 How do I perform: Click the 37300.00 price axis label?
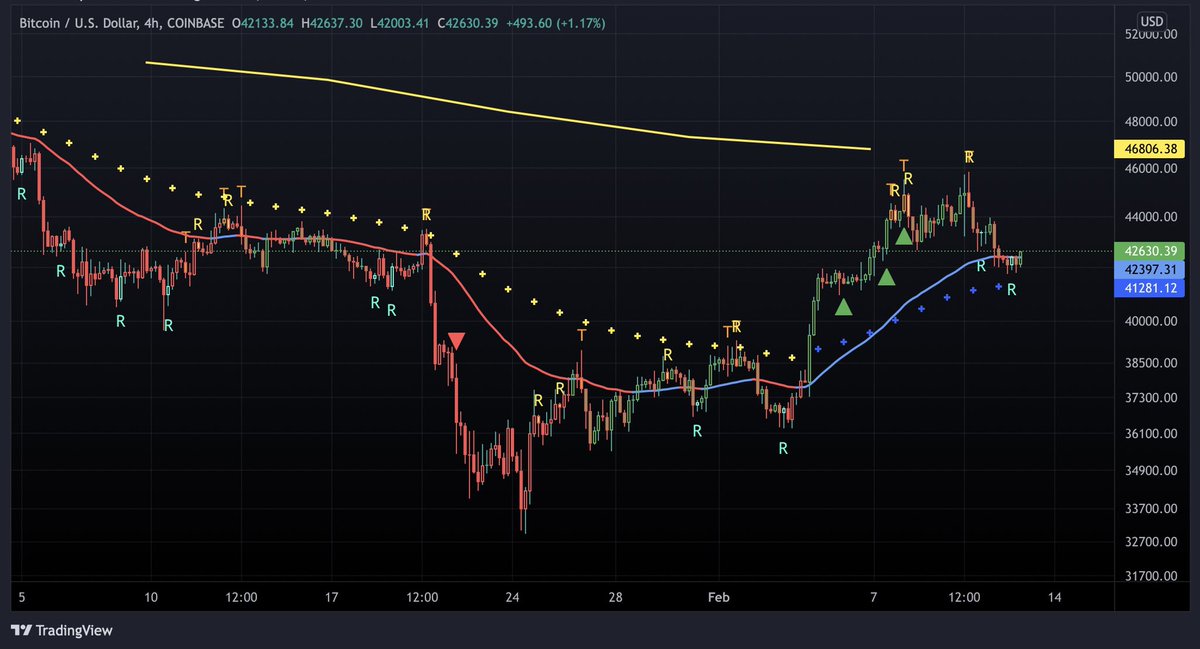pyautogui.click(x=1149, y=399)
